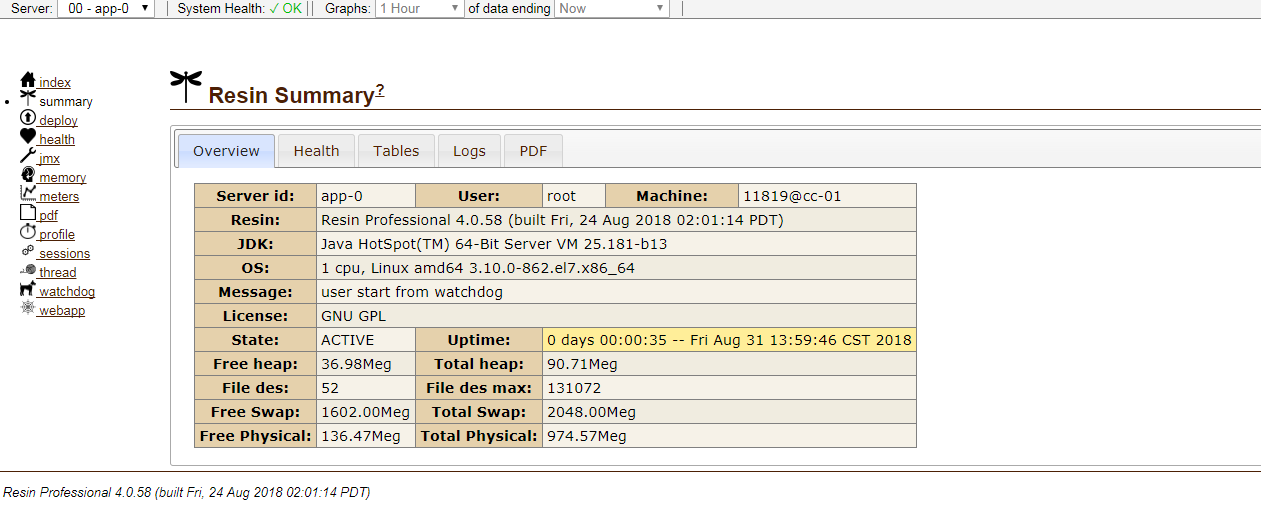Click the System Health OK status

[286, 8]
